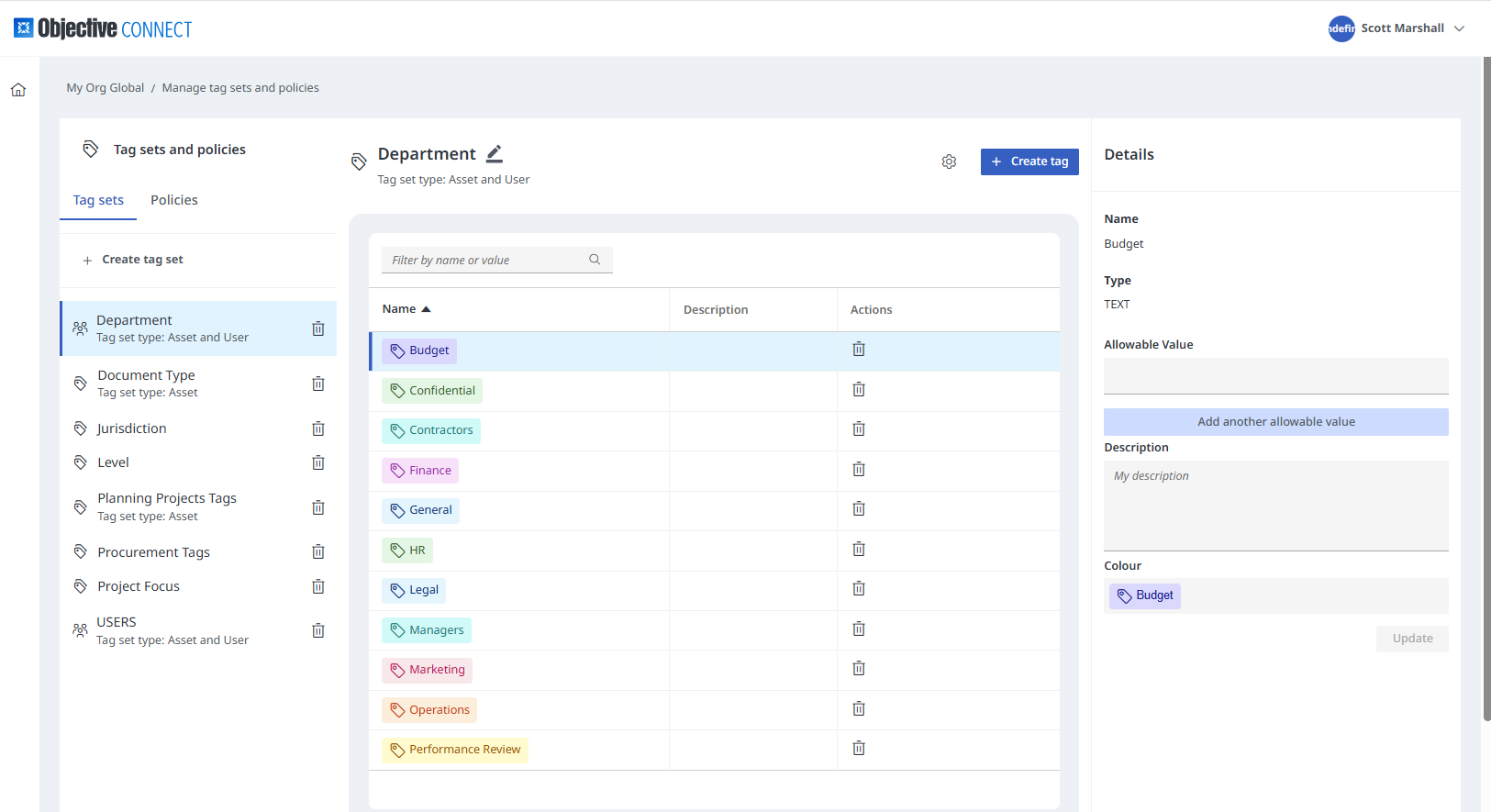This screenshot has height=812, width=1491.
Task: Open the Budget colour picker
Action: click(1145, 595)
